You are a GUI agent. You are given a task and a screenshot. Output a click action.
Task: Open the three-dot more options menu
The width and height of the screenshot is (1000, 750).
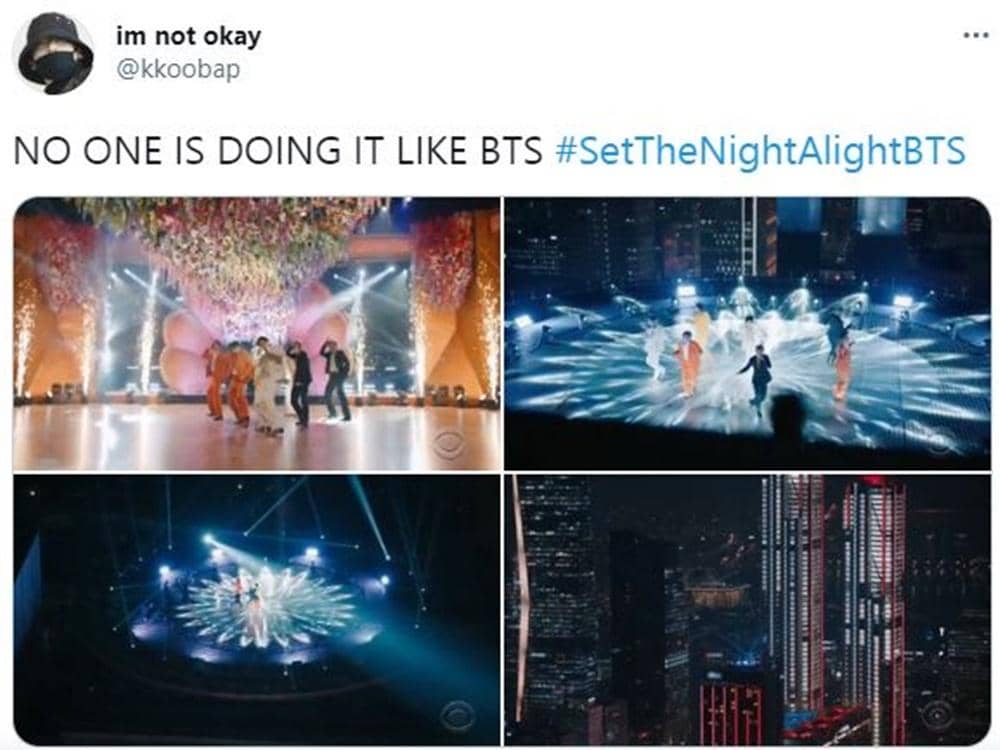[975, 36]
